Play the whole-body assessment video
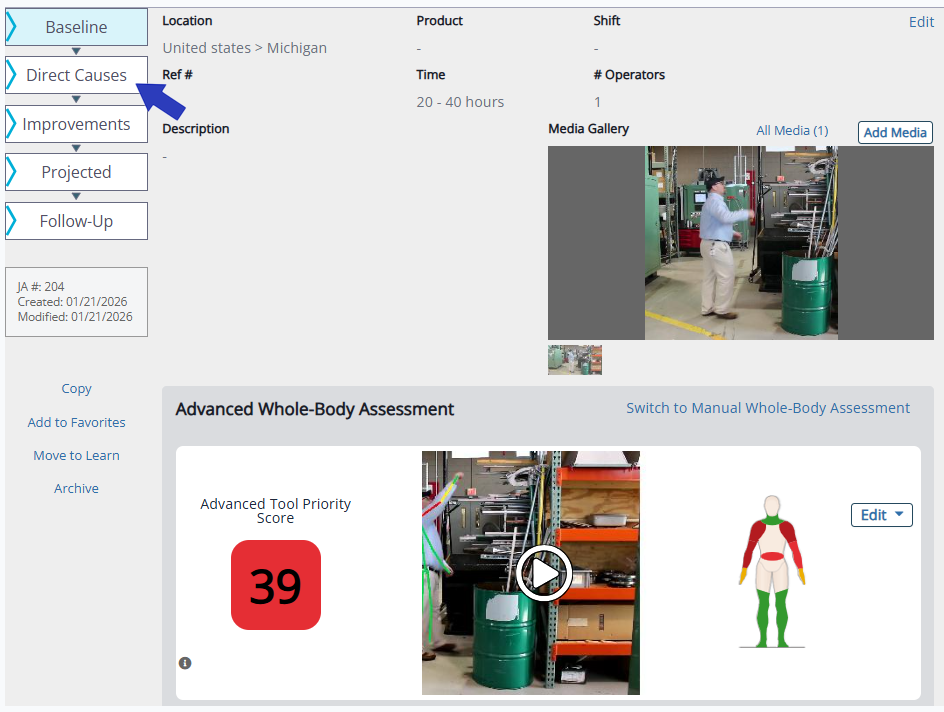Screen dimensions: 944x712 (x=543, y=573)
